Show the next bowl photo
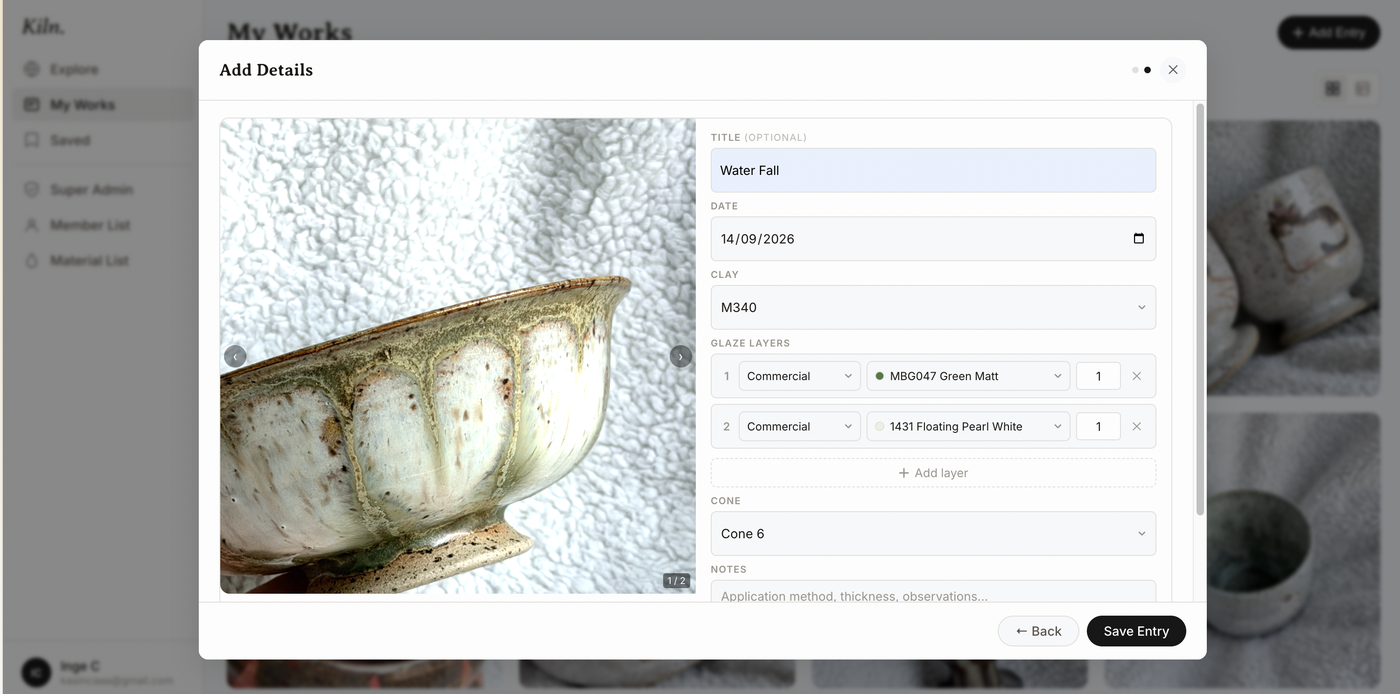The width and height of the screenshot is (1400, 694). 681,356
